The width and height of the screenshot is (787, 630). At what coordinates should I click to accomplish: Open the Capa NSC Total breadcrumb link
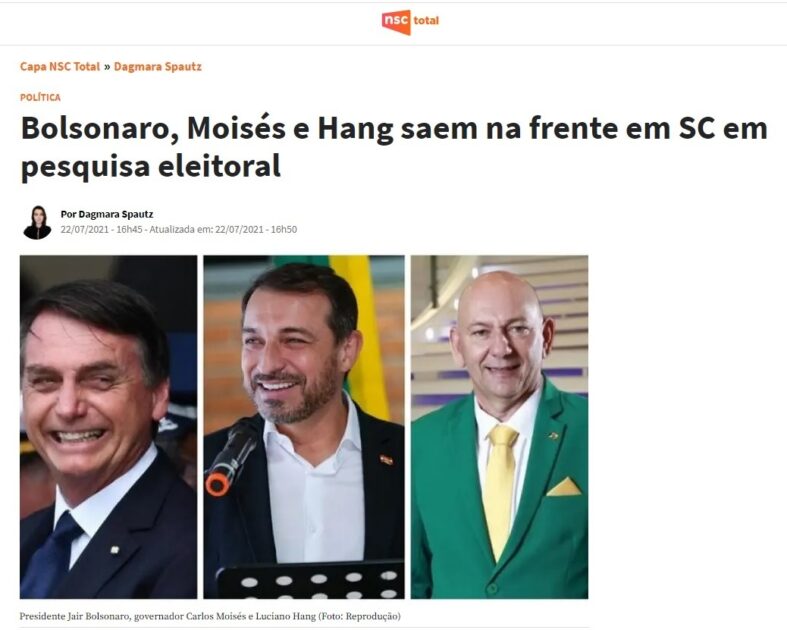(60, 67)
